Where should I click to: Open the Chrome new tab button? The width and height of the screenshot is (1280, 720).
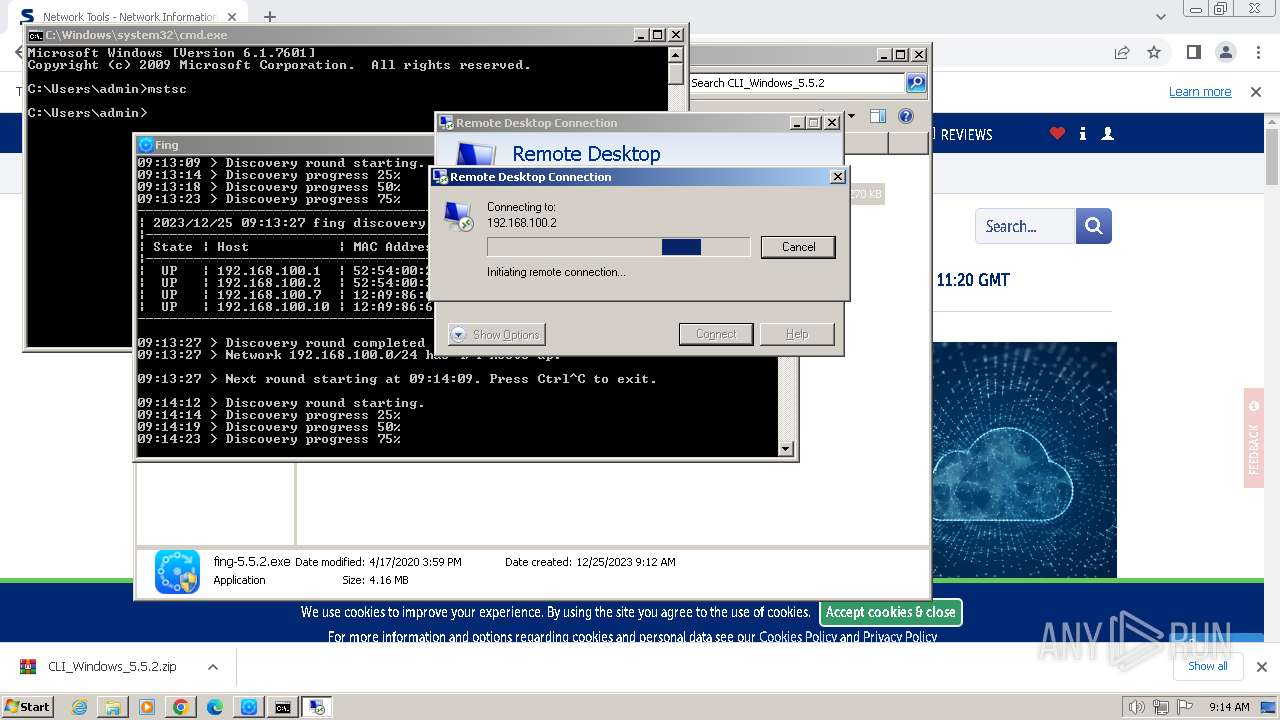[270, 17]
